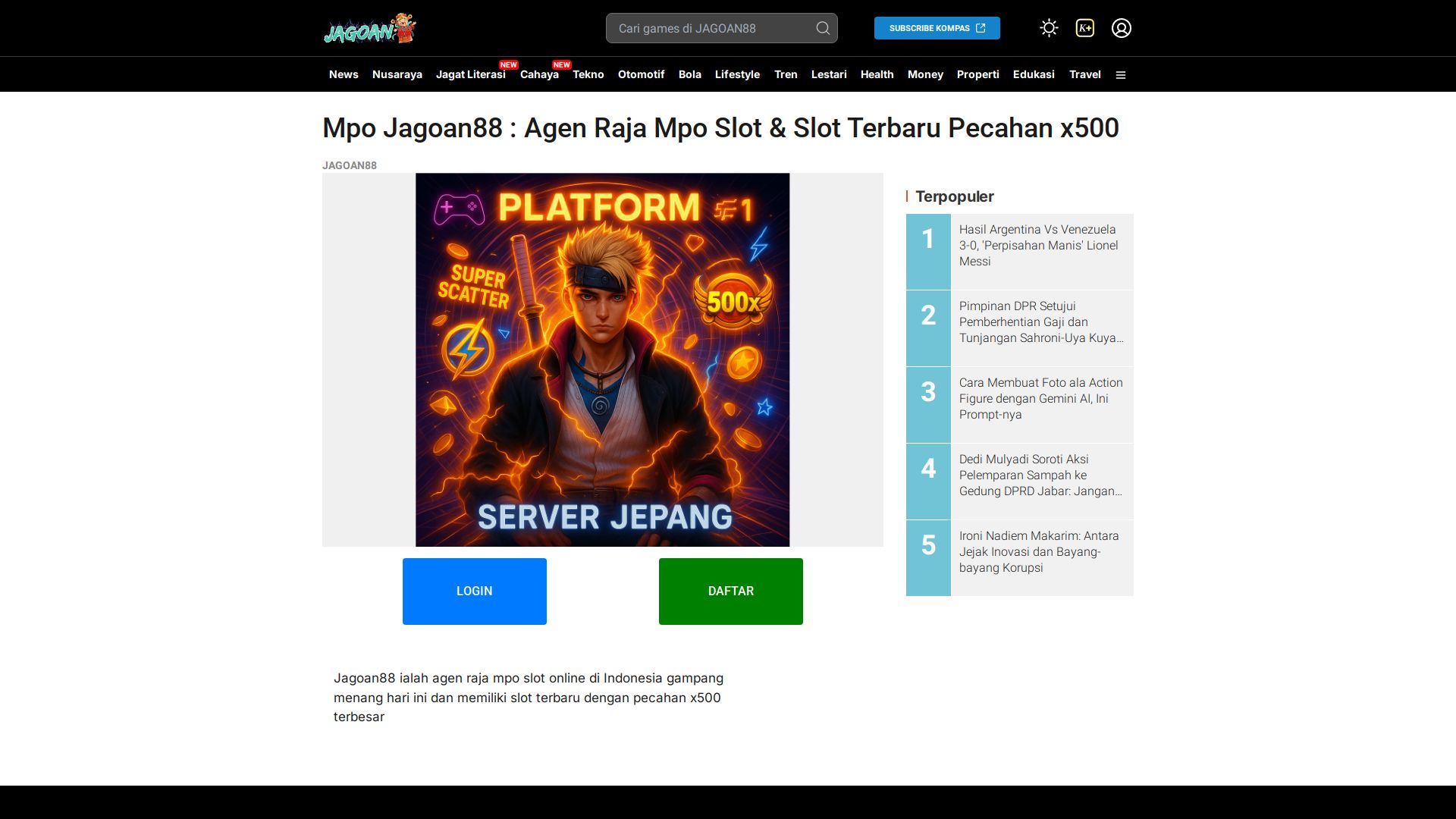Open the Cahaya menu item

[x=539, y=74]
